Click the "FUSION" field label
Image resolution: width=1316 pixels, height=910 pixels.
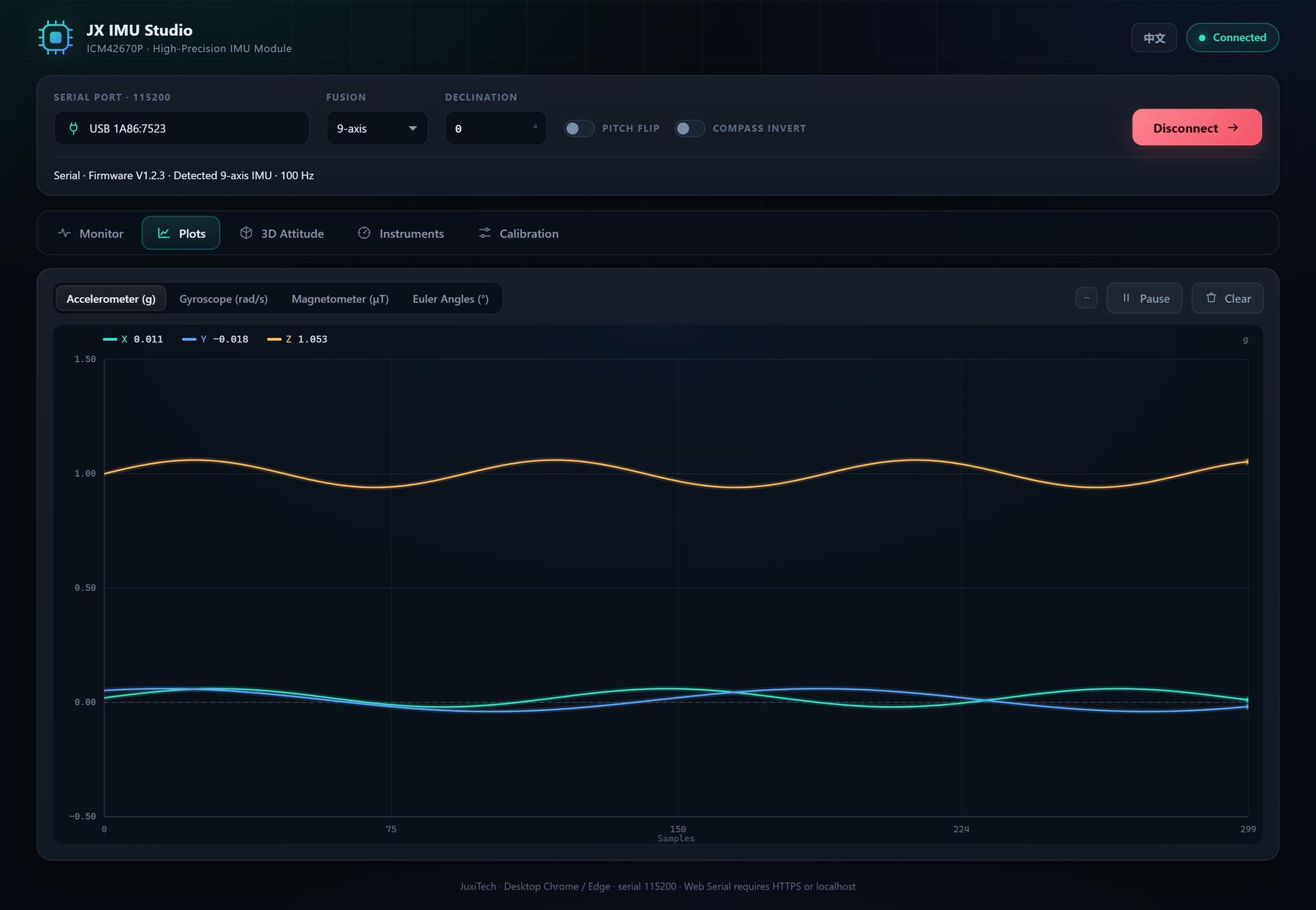[x=346, y=97]
